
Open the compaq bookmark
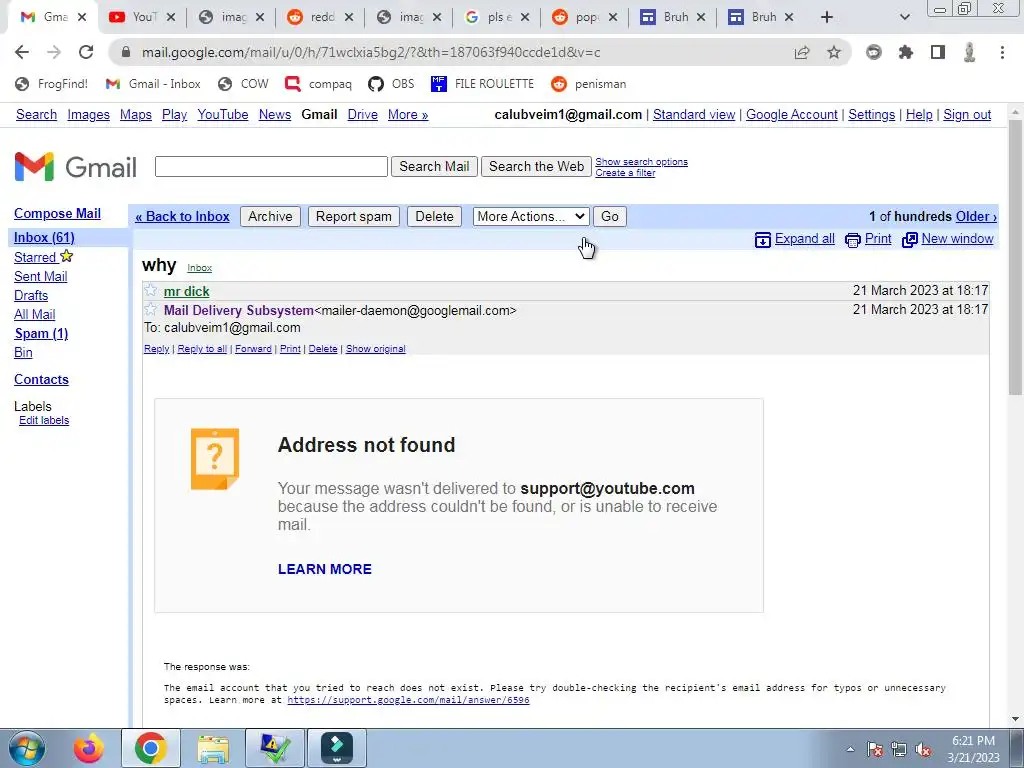click(319, 84)
